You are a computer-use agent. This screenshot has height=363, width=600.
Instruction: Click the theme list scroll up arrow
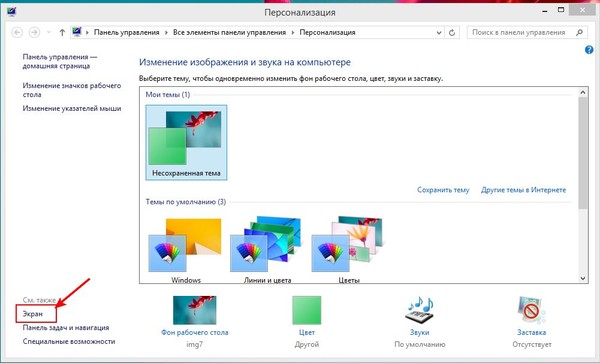point(583,93)
